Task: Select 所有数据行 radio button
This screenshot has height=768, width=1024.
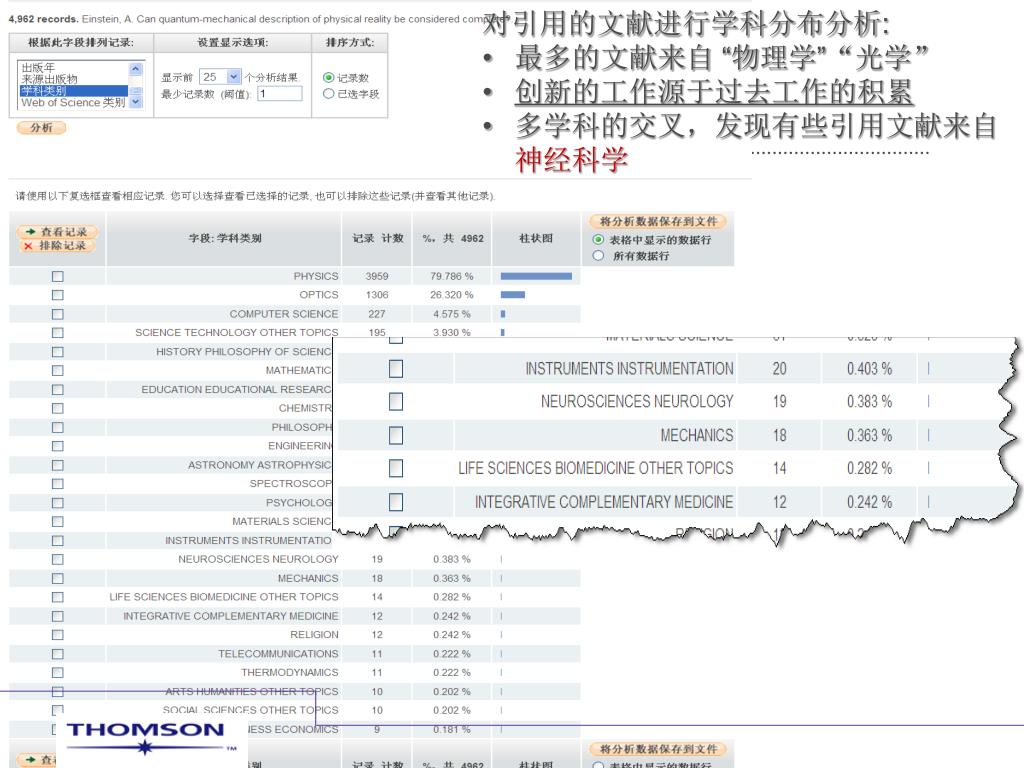Action: (x=598, y=256)
